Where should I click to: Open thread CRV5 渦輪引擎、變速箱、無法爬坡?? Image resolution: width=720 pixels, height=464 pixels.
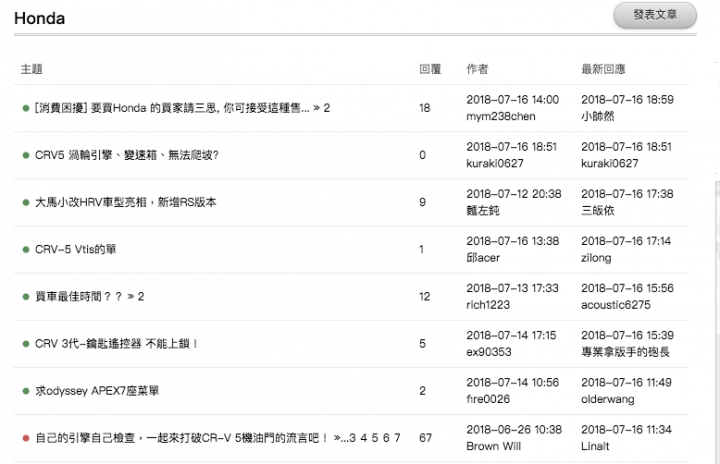tap(127, 155)
